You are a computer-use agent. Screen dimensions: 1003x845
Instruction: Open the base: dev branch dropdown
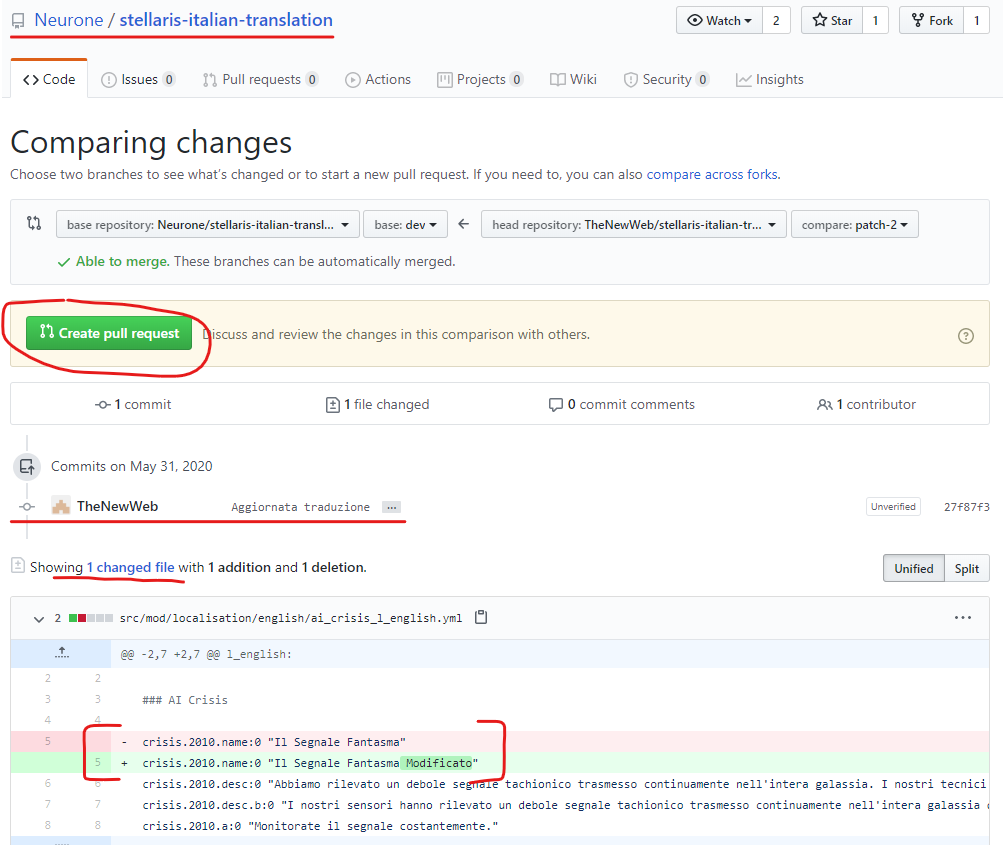click(405, 225)
